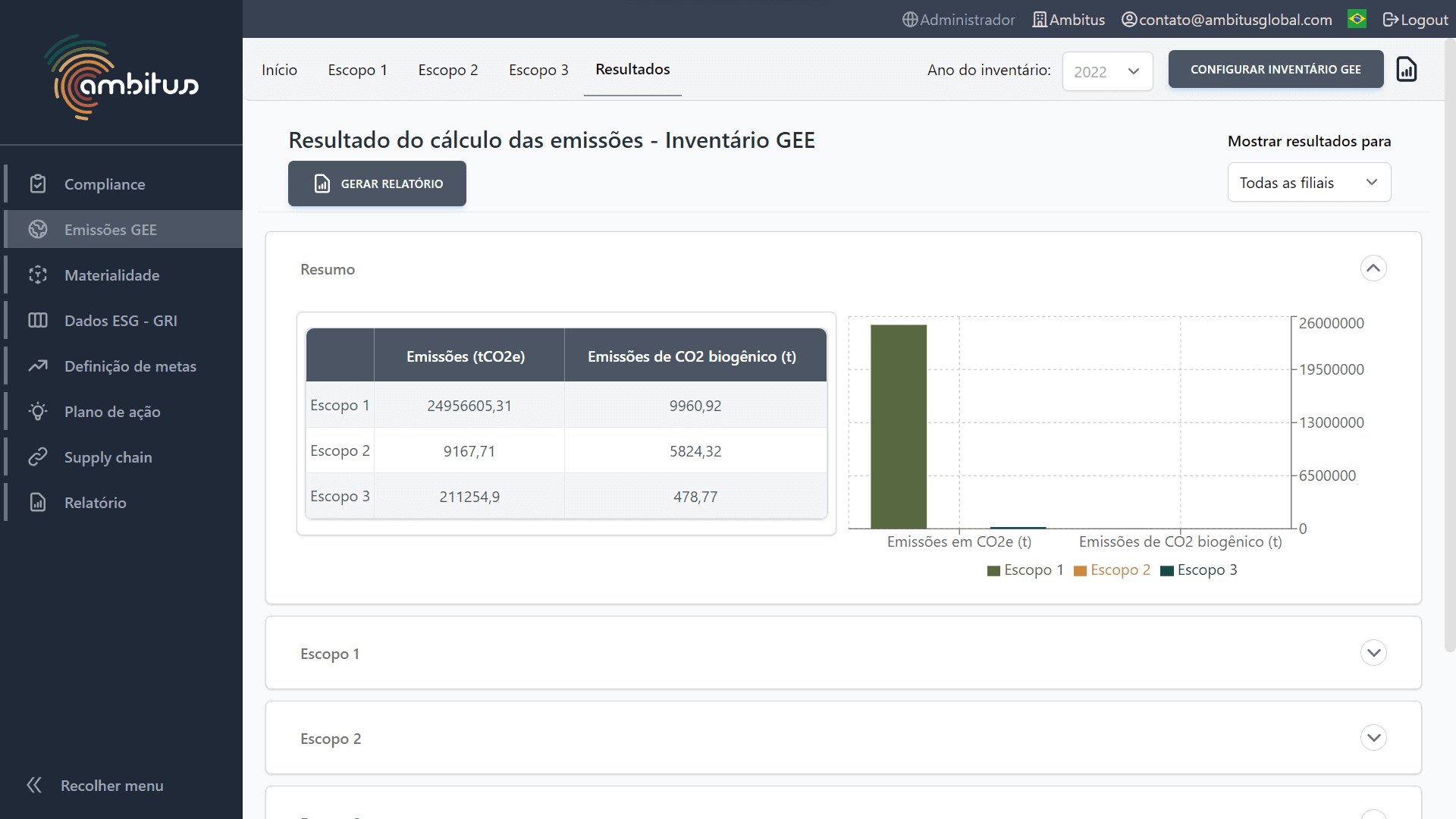1456x819 pixels.
Task: Expand the Escopo 1 section
Action: tap(1373, 653)
